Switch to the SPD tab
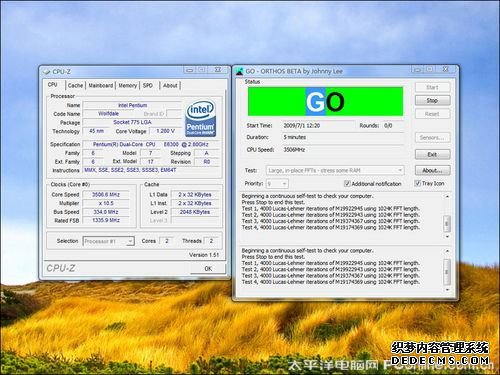The image size is (500, 375). tap(148, 86)
